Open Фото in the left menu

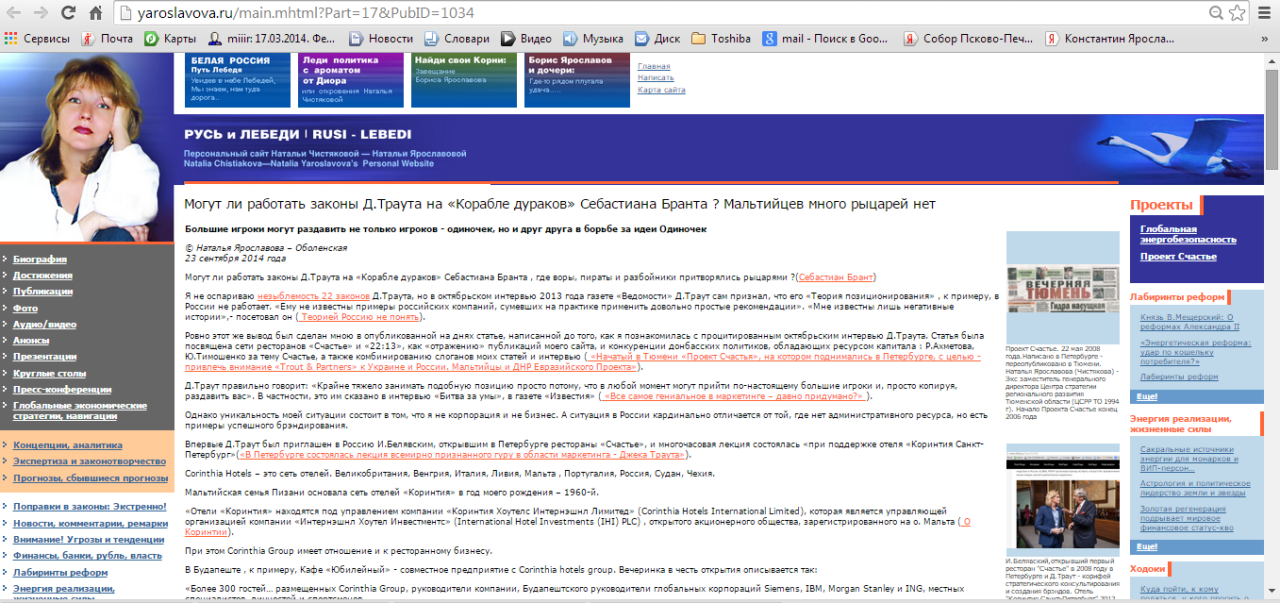tap(25, 308)
